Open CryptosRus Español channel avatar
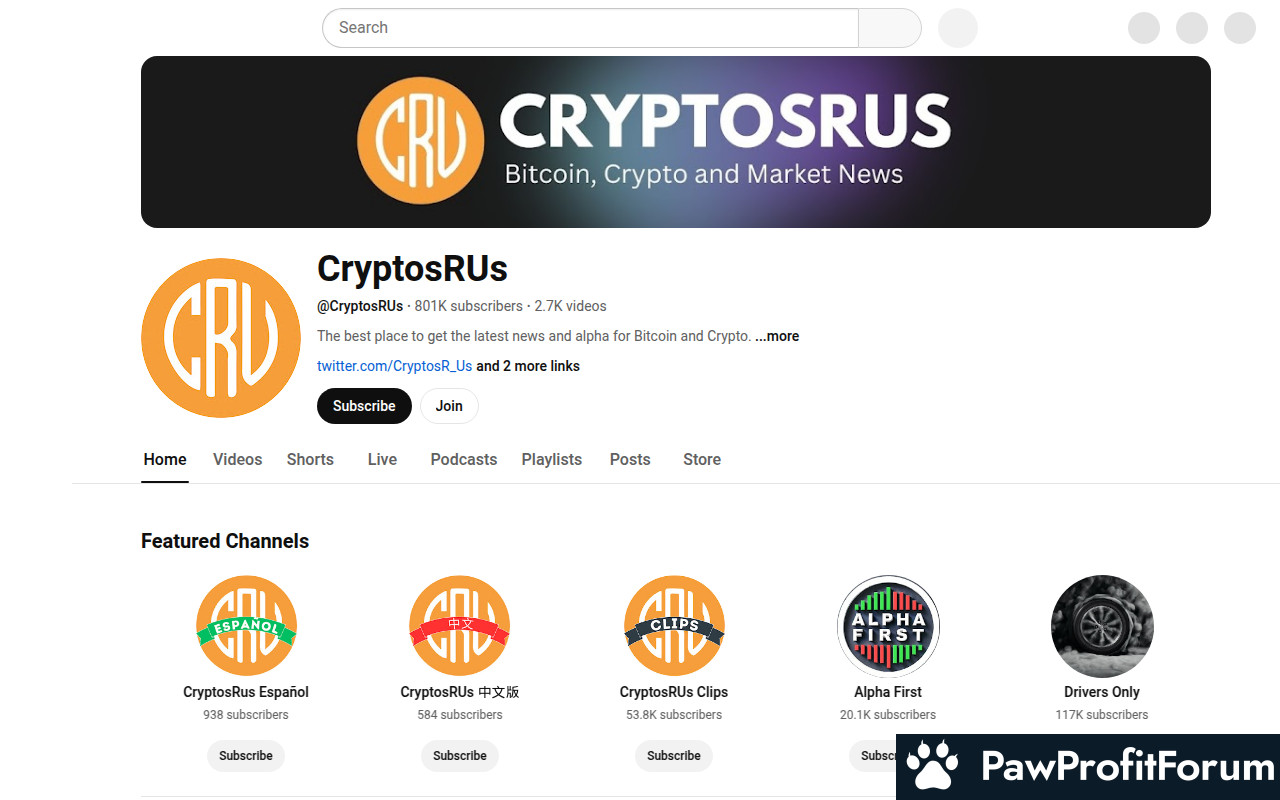 [246, 626]
